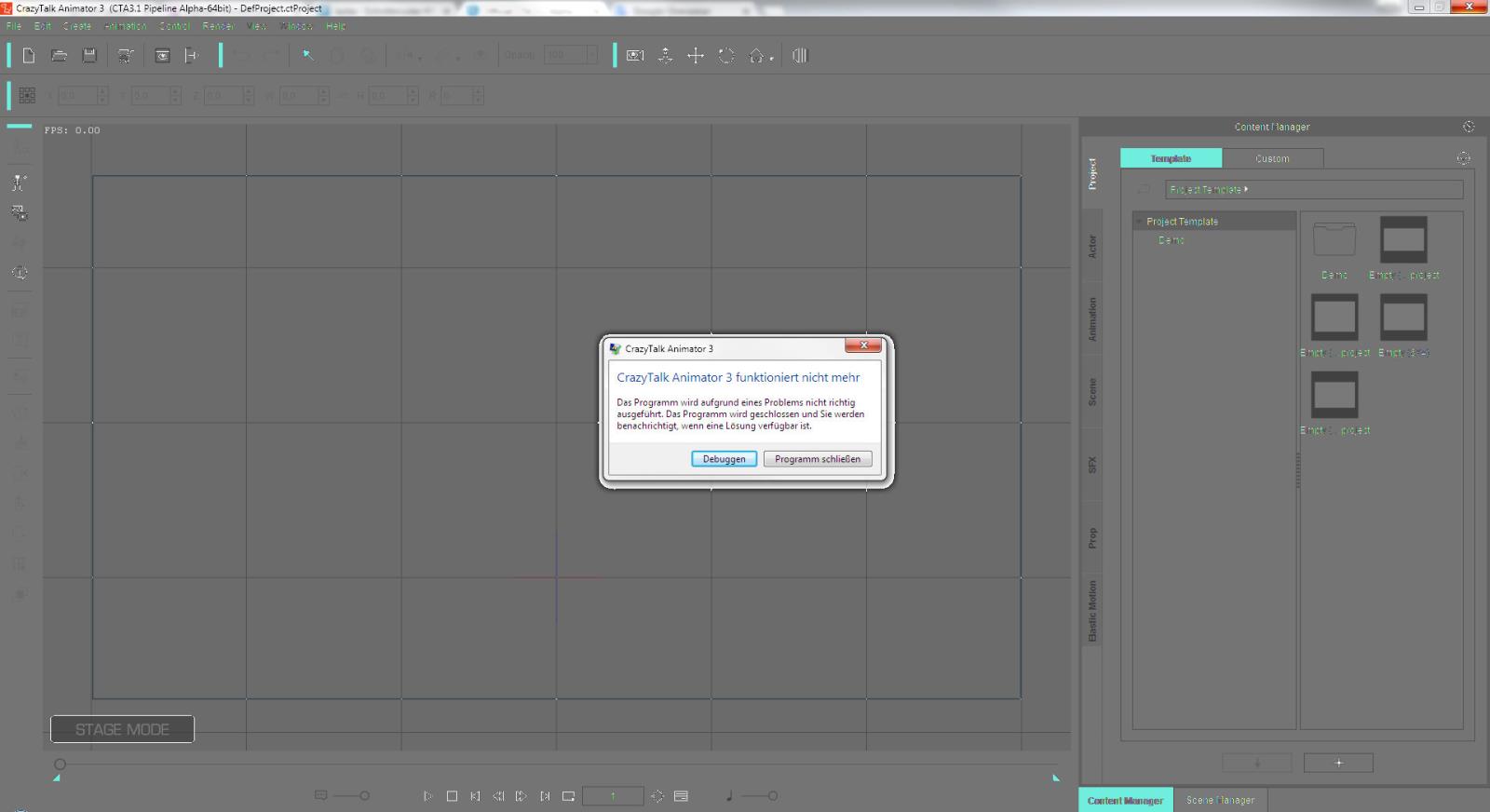The image size is (1490, 812).
Task: Click the plus add button in Content Manager
Action: [x=1338, y=763]
